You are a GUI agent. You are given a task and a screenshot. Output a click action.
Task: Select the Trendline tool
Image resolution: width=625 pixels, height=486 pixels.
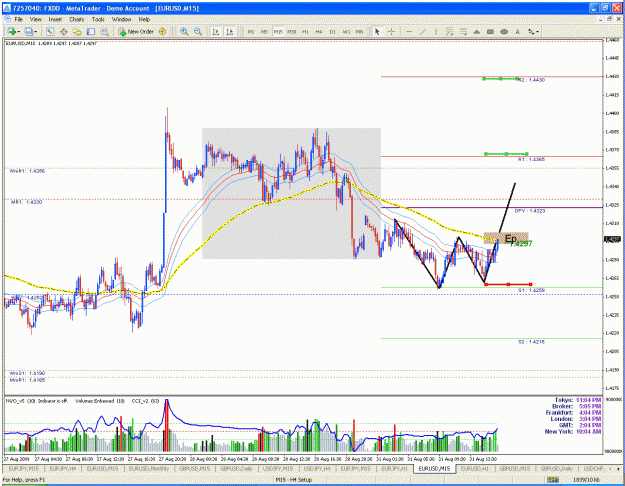click(423, 31)
